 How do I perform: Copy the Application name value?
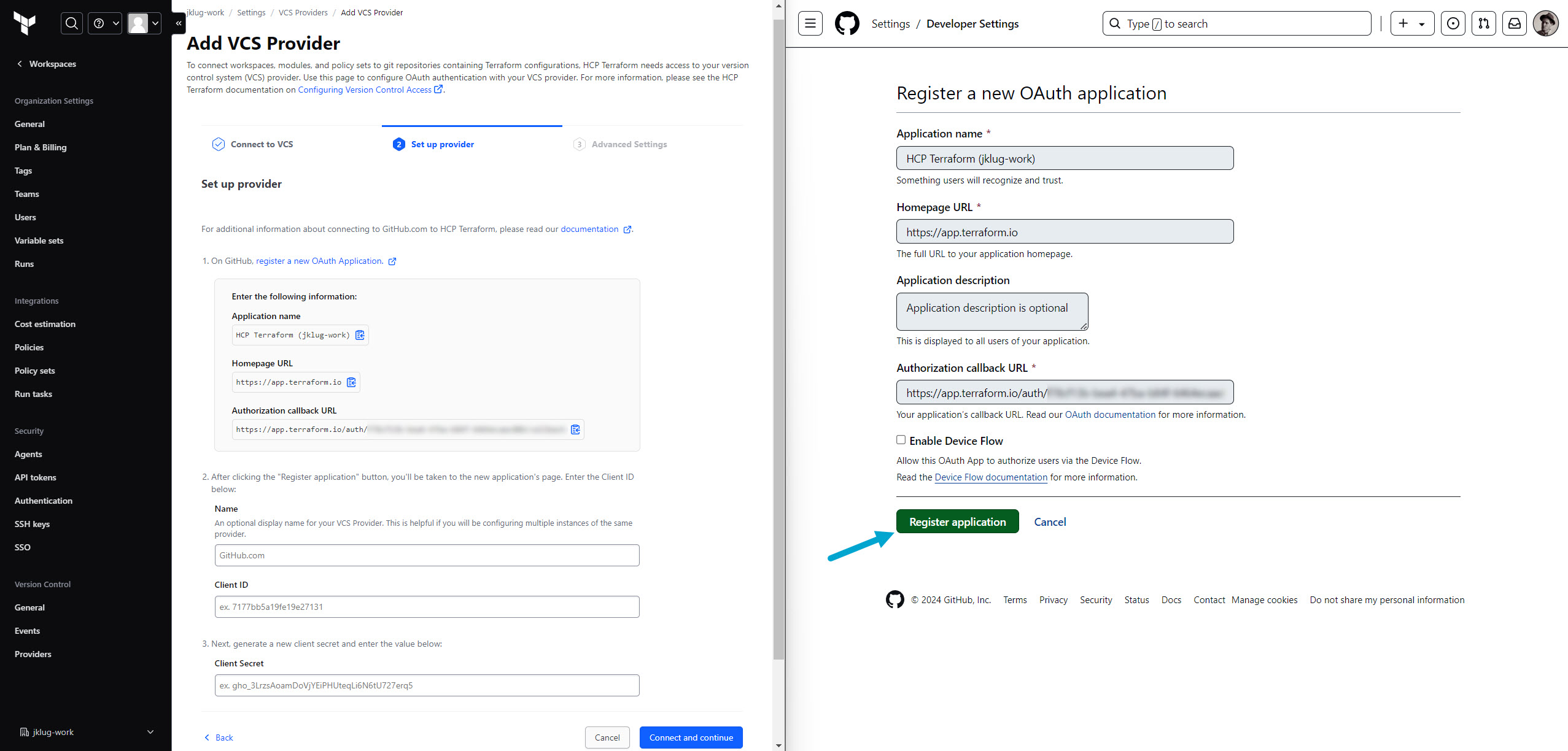click(x=360, y=335)
